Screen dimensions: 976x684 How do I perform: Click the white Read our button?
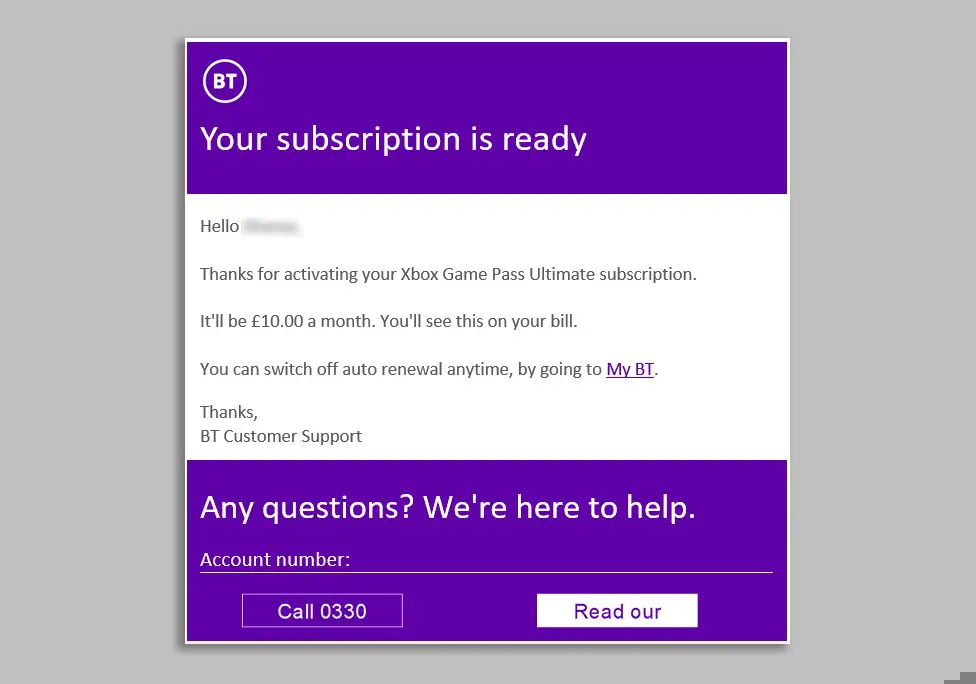(617, 611)
